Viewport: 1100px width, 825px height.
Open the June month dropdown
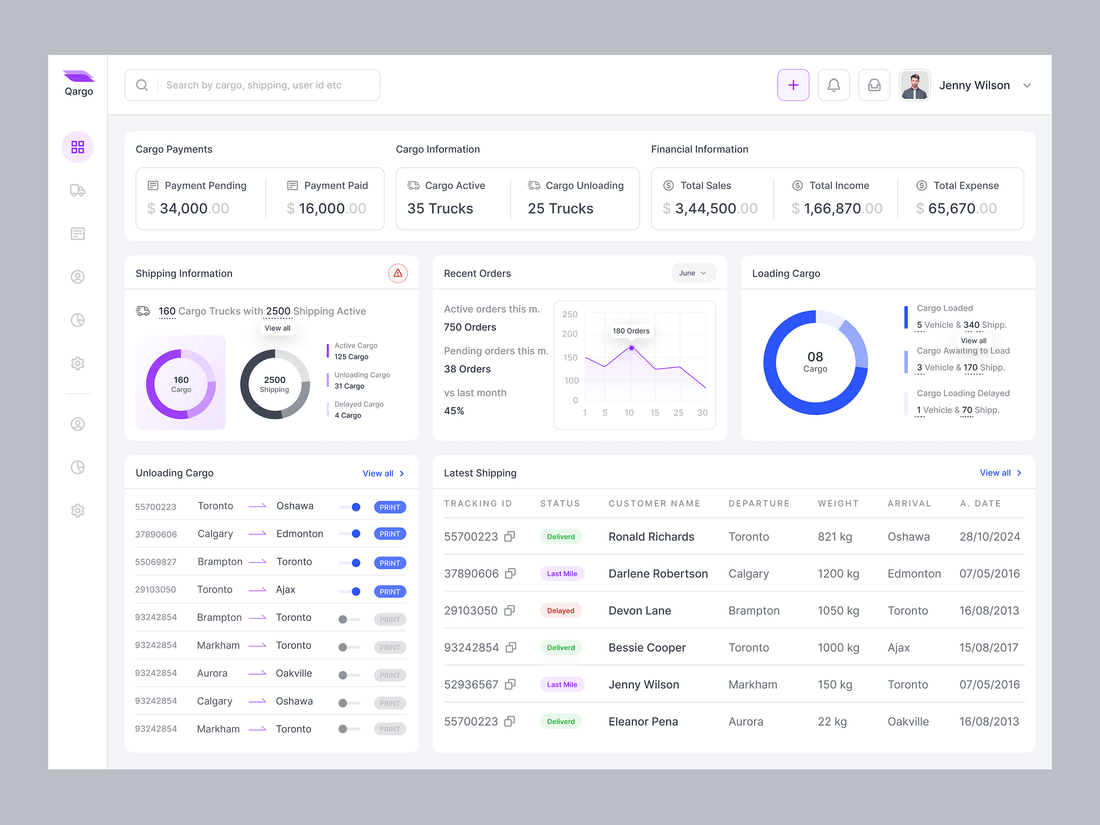coord(693,273)
